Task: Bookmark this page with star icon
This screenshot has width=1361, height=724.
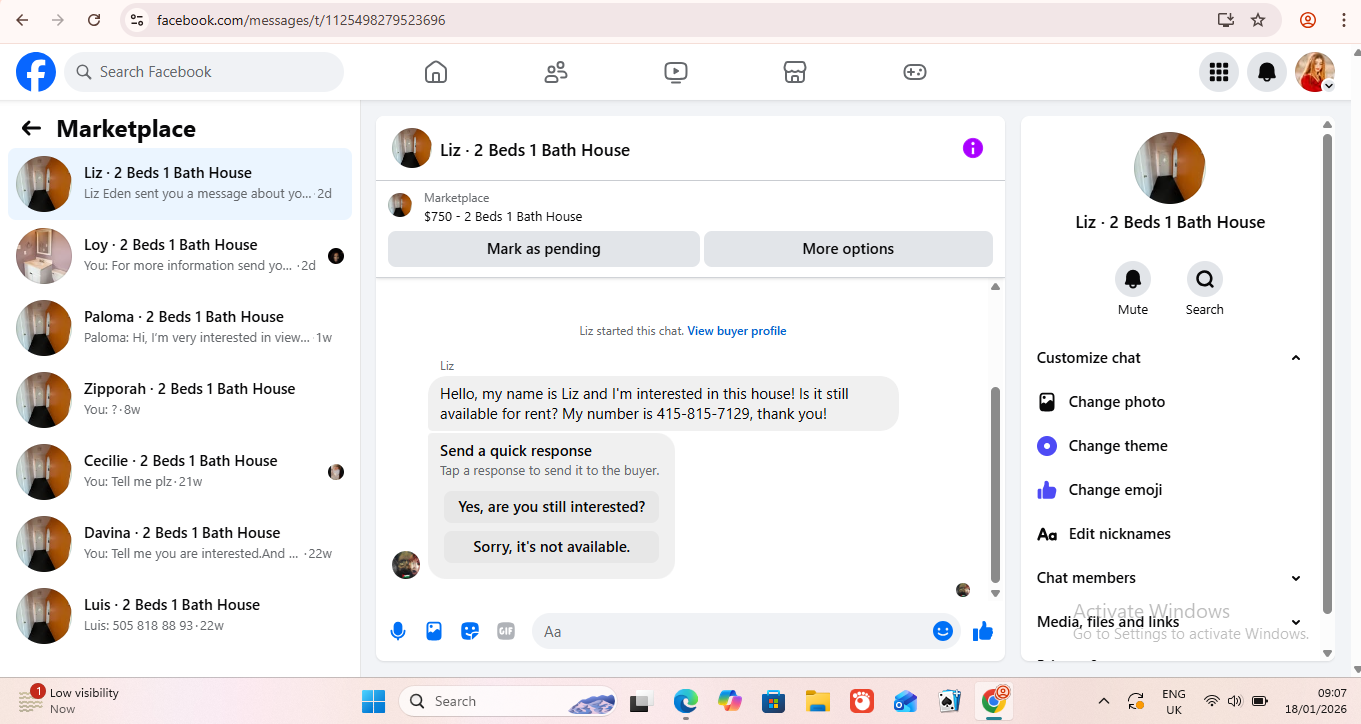Action: point(1258,20)
